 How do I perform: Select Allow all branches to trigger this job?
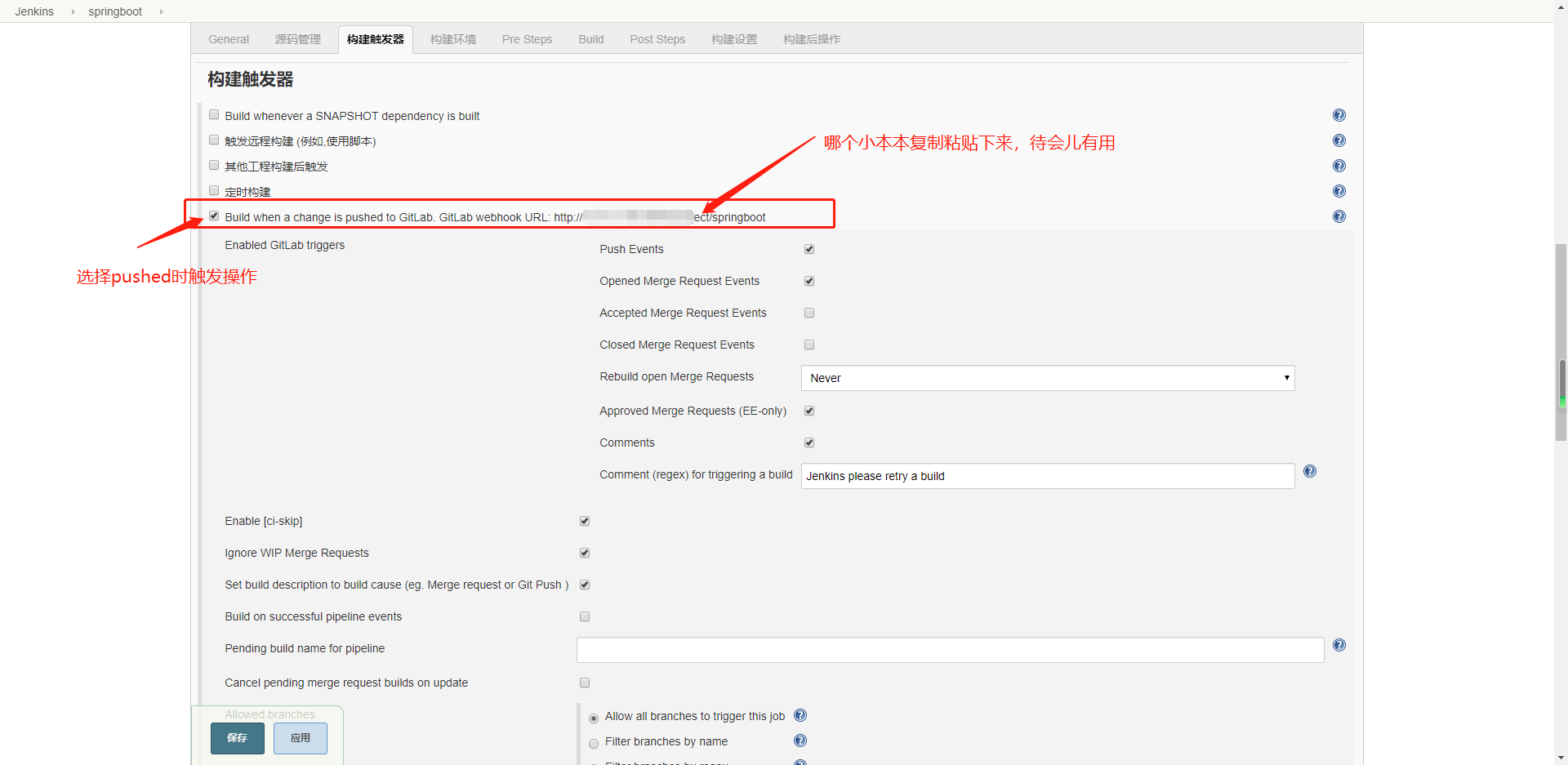[x=594, y=718]
